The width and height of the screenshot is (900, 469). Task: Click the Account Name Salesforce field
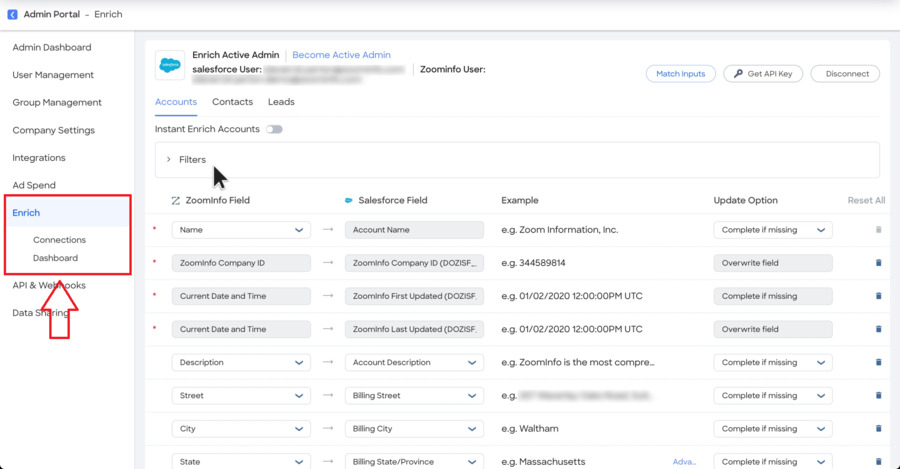pyautogui.click(x=414, y=230)
